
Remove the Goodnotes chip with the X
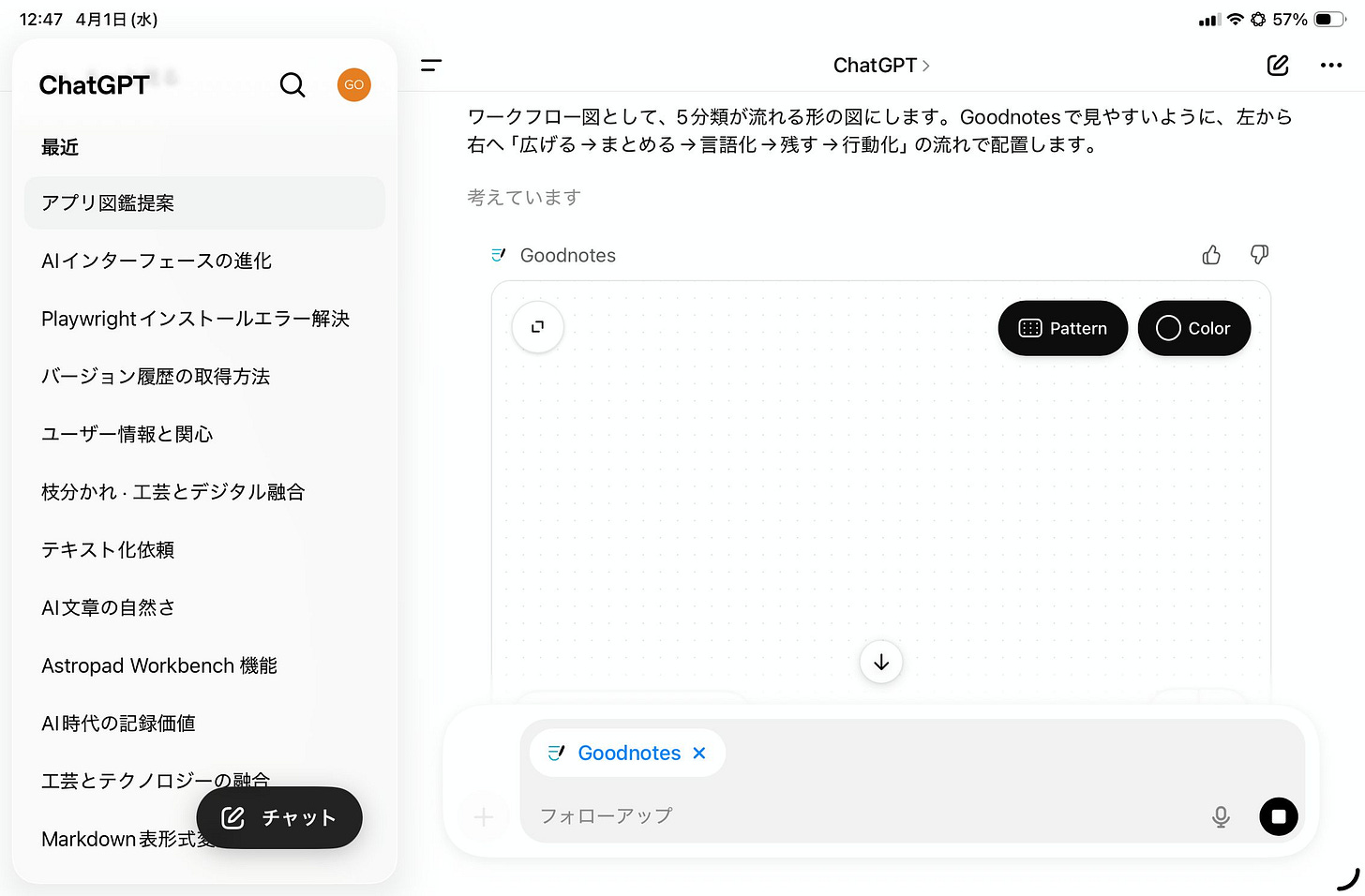tap(698, 753)
